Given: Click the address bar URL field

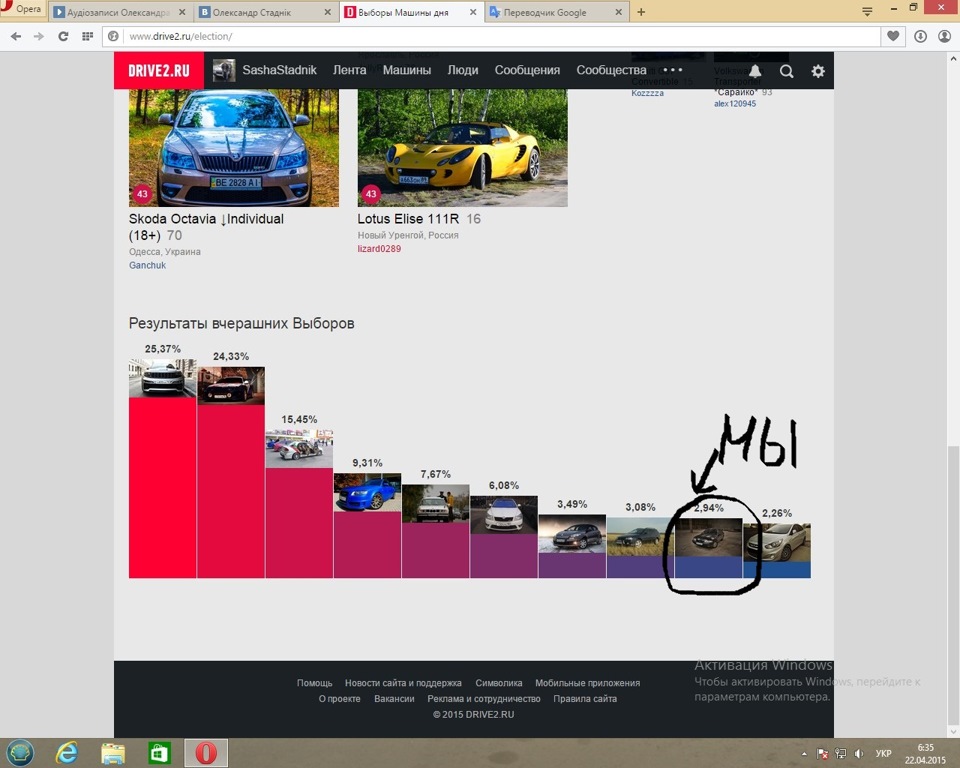Looking at the screenshot, I should click(490, 37).
